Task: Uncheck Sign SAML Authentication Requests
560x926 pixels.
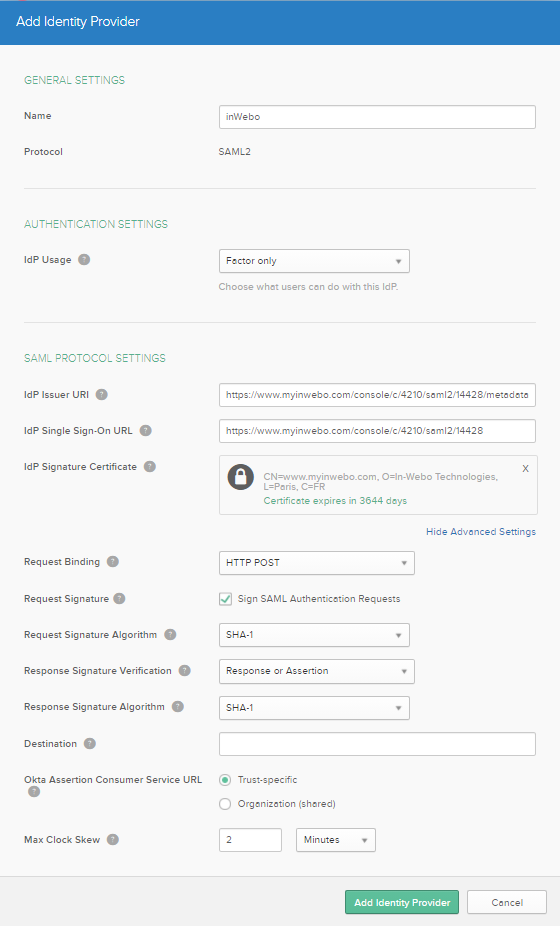Action: [x=225, y=599]
